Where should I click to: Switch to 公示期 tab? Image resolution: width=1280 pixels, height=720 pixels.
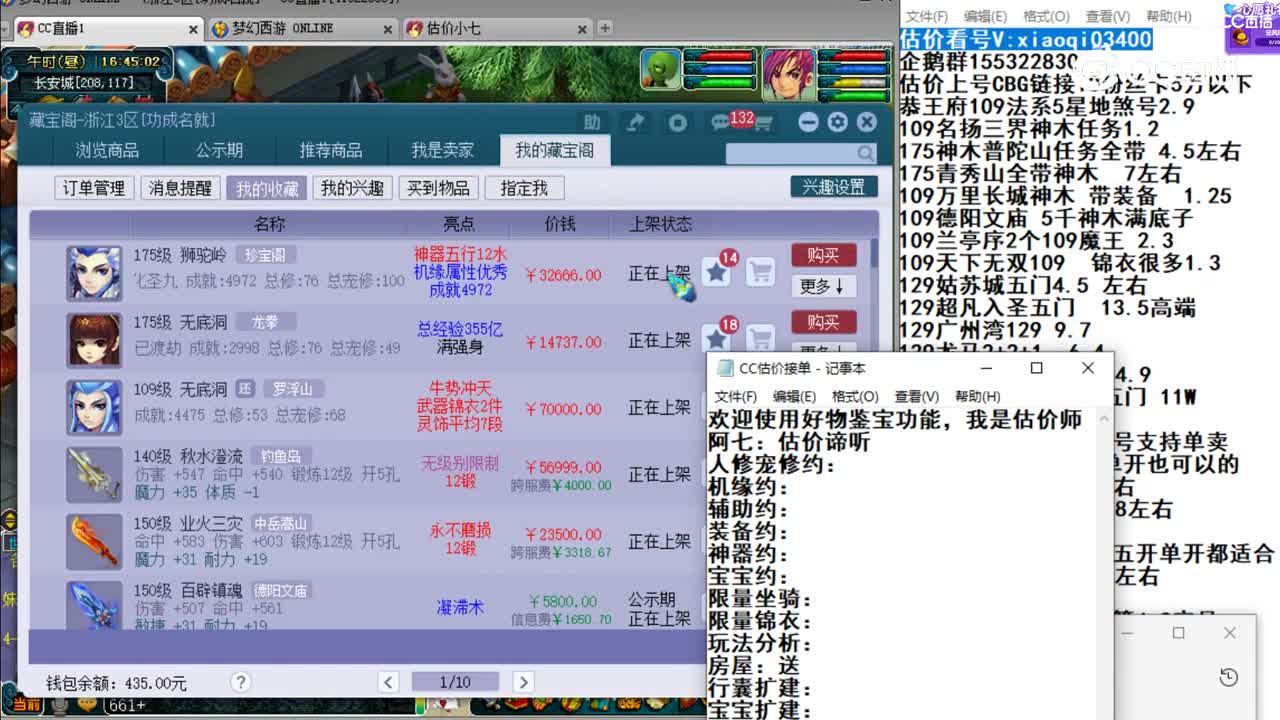point(219,151)
